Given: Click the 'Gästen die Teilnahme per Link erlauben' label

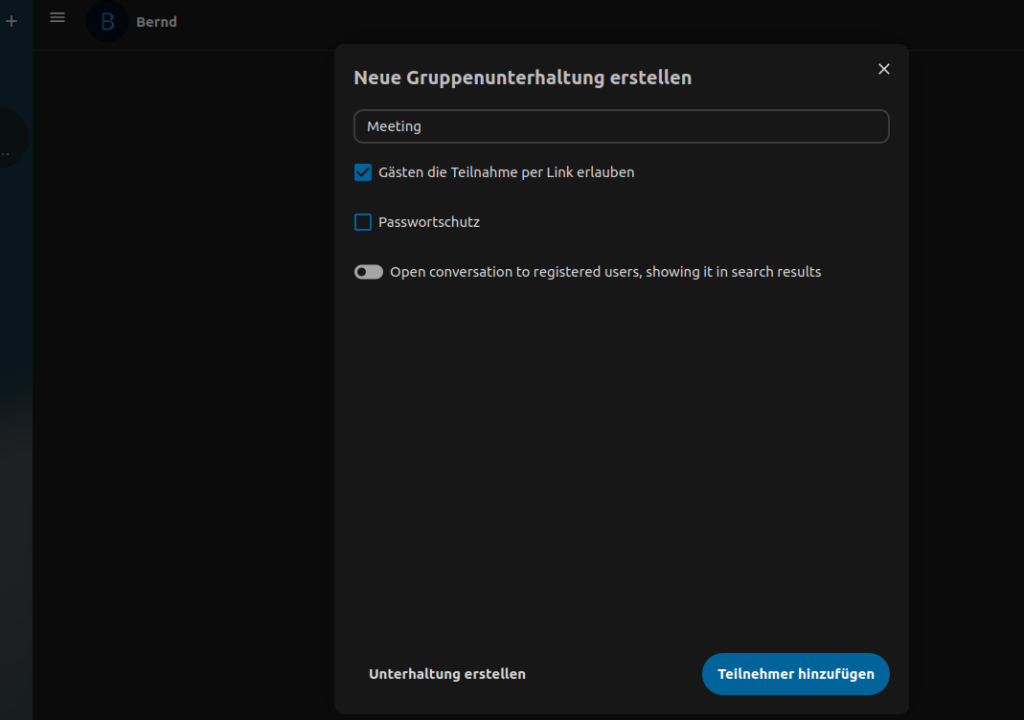Looking at the screenshot, I should 506,172.
